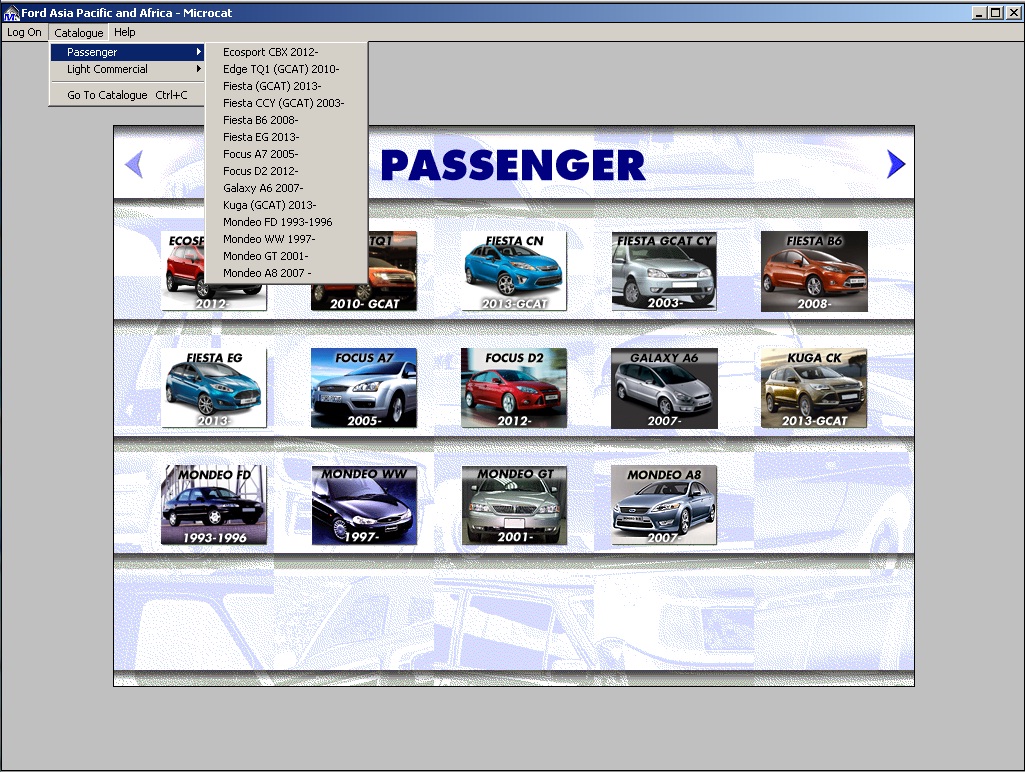This screenshot has height=772, width=1025.
Task: Maximize the Microcat window
Action: pyautogui.click(x=995, y=12)
